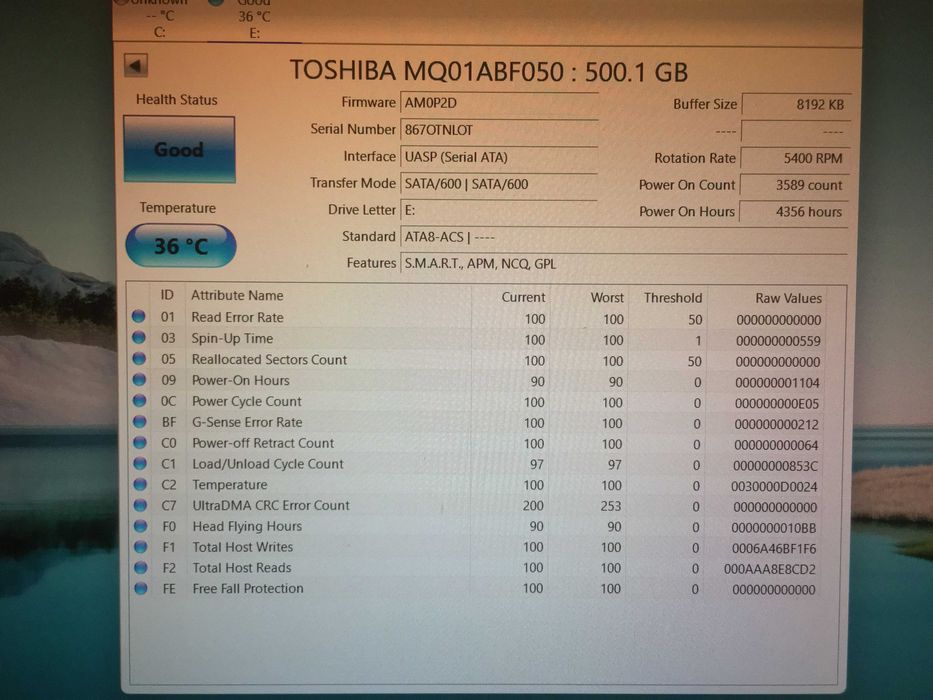Click the status dot for Load/Unload Cycle Count
The width and height of the screenshot is (933, 700).
[x=140, y=463]
